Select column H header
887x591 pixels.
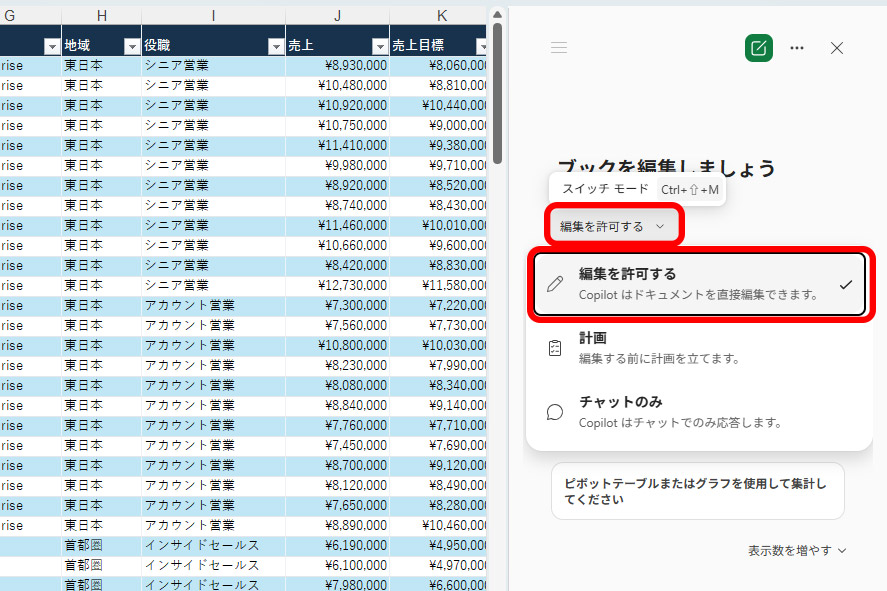101,16
